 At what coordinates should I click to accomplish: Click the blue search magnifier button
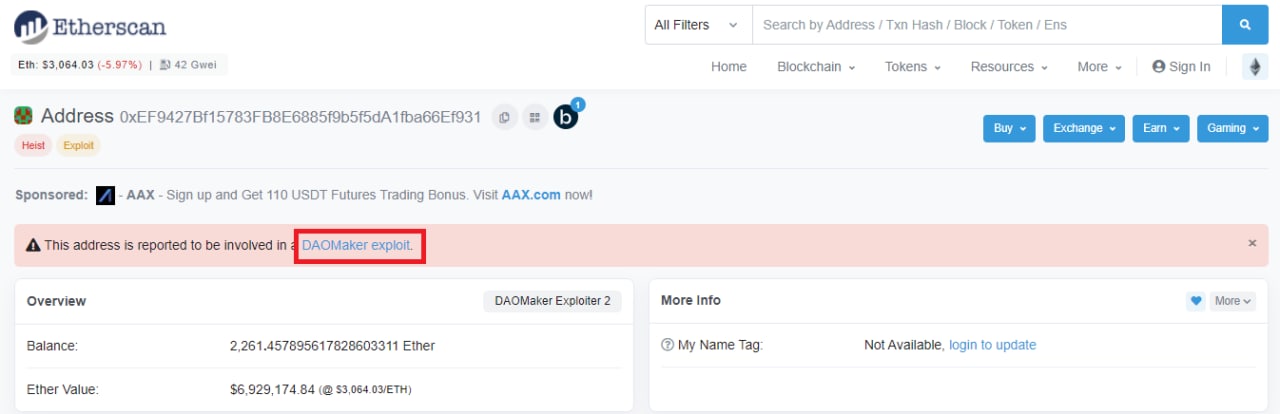click(1245, 25)
